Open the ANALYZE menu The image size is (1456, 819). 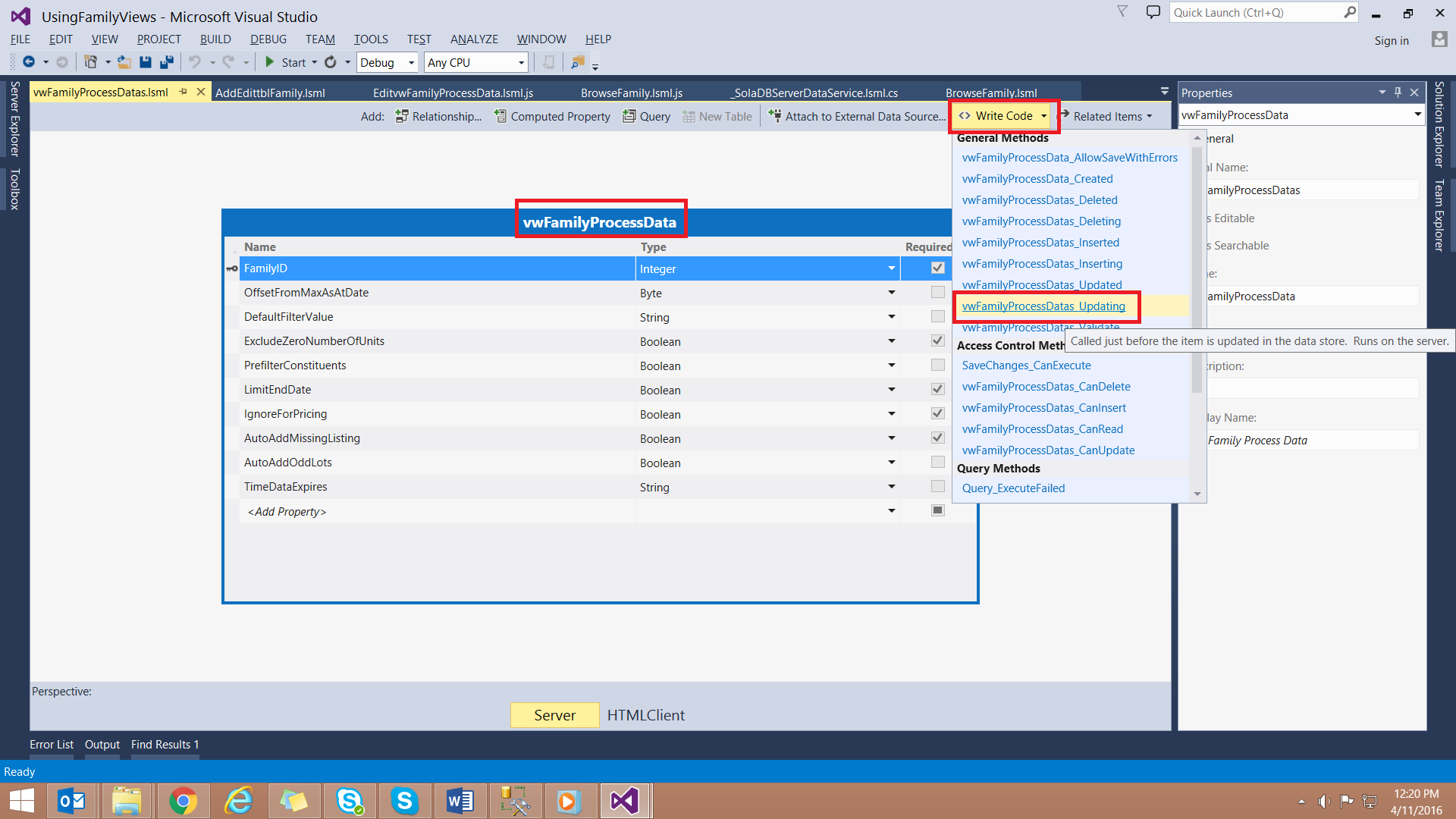coord(474,39)
